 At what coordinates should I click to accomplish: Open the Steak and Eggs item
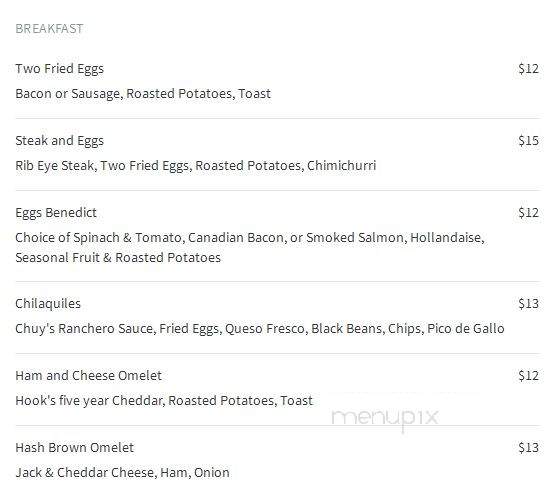coord(60,141)
